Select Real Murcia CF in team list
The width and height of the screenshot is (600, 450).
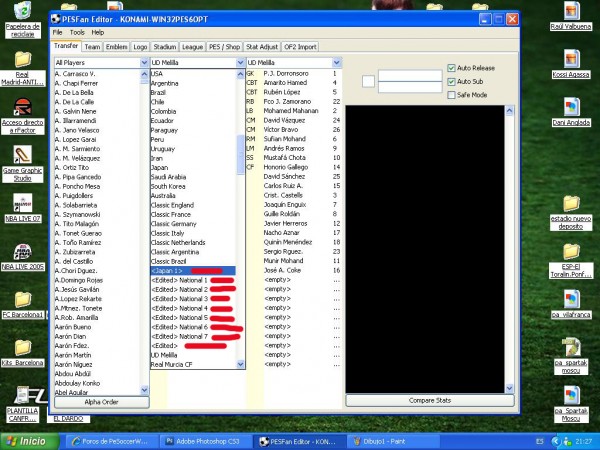click(193, 365)
